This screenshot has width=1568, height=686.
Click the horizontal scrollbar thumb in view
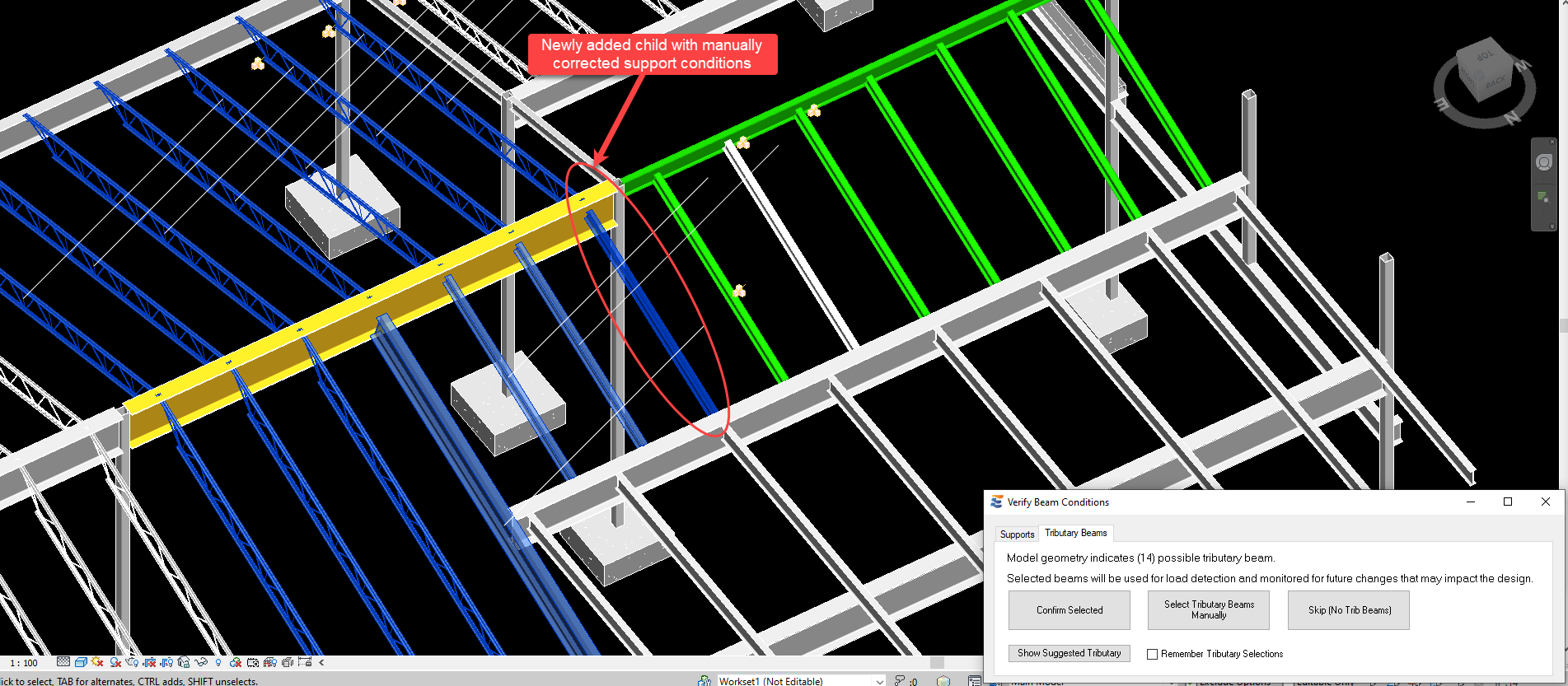click(937, 662)
